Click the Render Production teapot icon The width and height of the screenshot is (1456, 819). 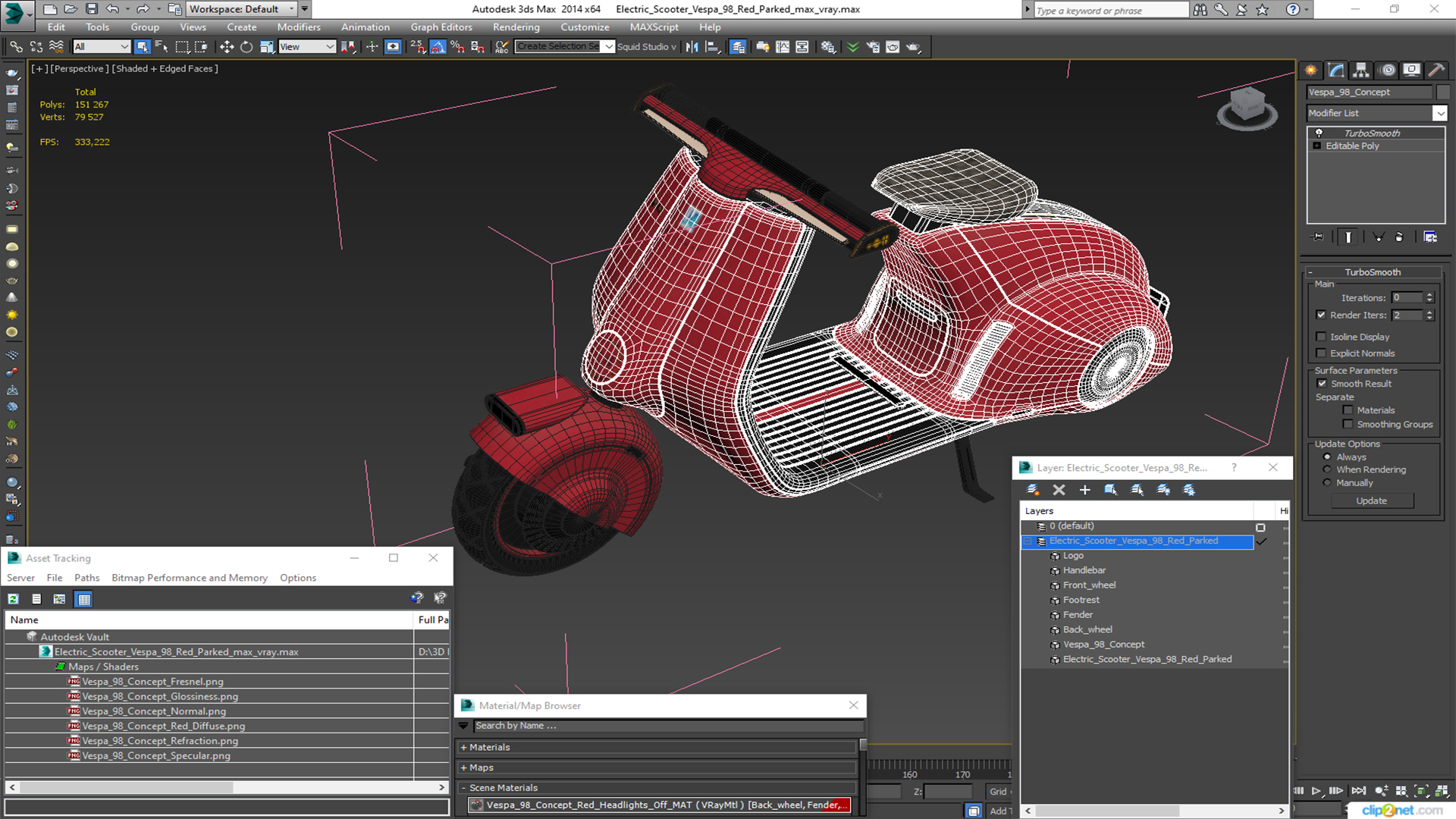click(x=913, y=47)
